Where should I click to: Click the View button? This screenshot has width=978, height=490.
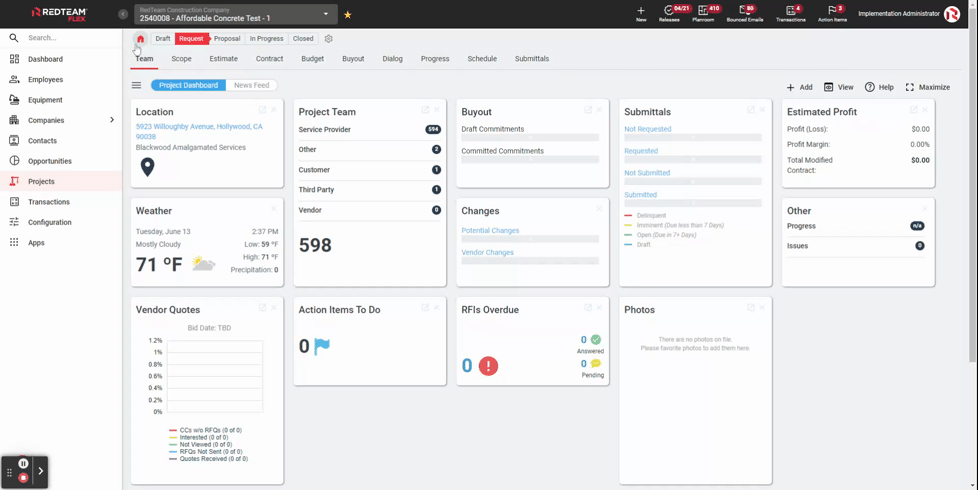pos(838,87)
